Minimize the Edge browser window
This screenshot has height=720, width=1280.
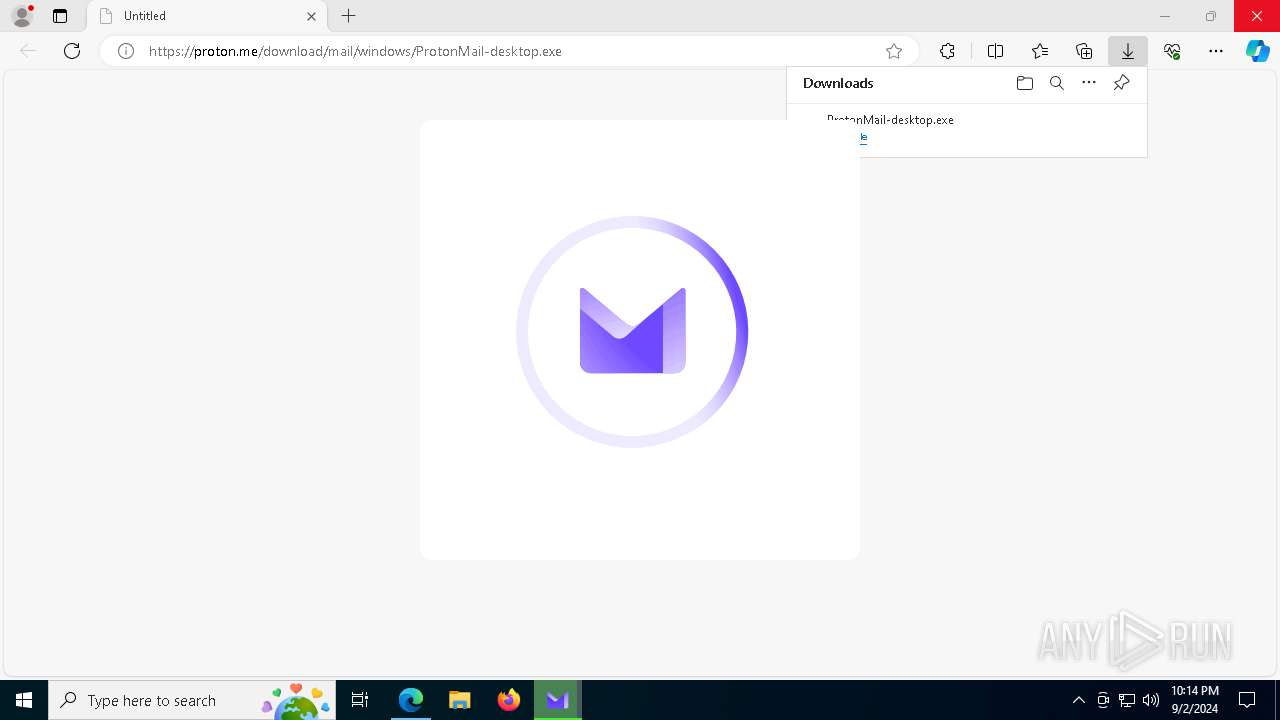(1165, 16)
